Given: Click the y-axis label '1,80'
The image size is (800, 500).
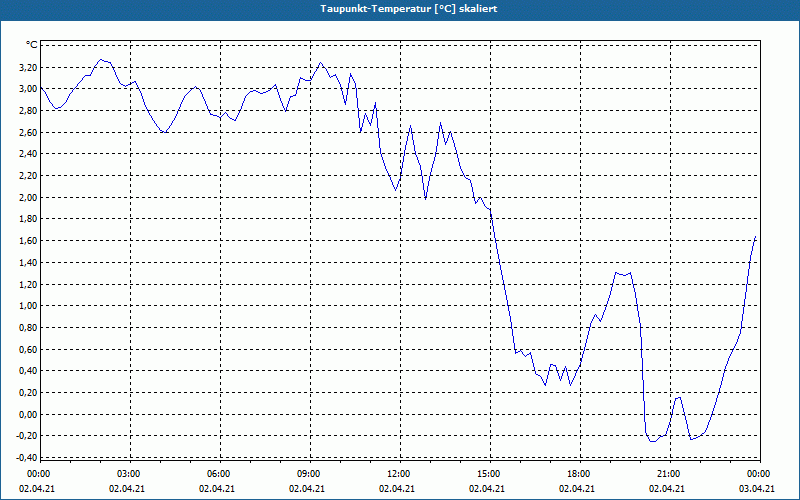Looking at the screenshot, I should (x=29, y=219).
